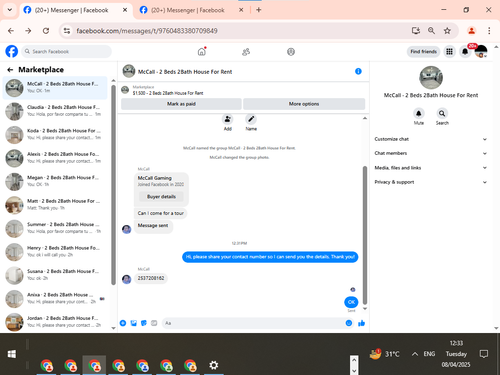The height and width of the screenshot is (375, 500).
Task: Click the Facebook logo home icon
Action: (12, 51)
